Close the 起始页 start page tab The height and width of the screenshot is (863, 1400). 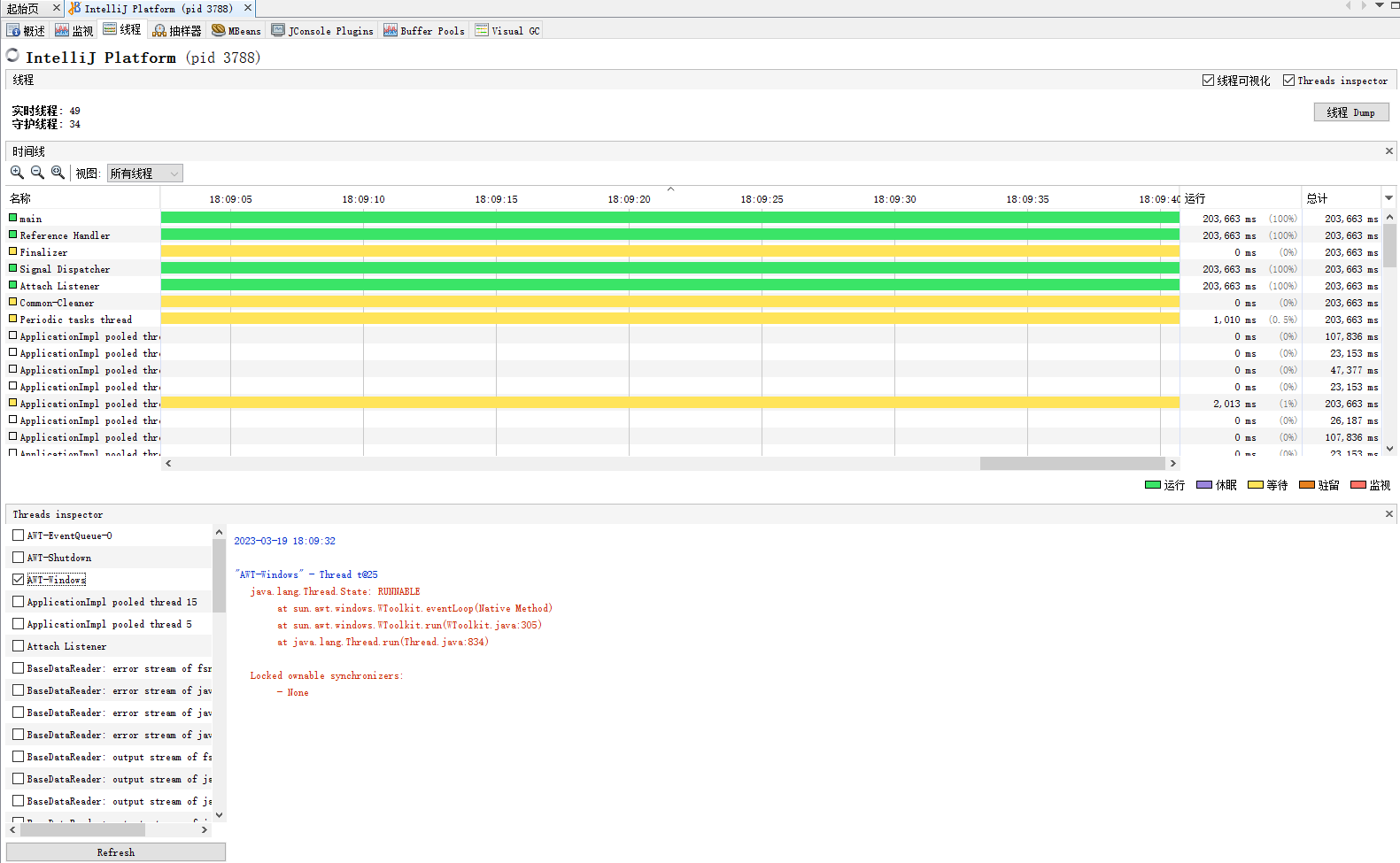[57, 8]
